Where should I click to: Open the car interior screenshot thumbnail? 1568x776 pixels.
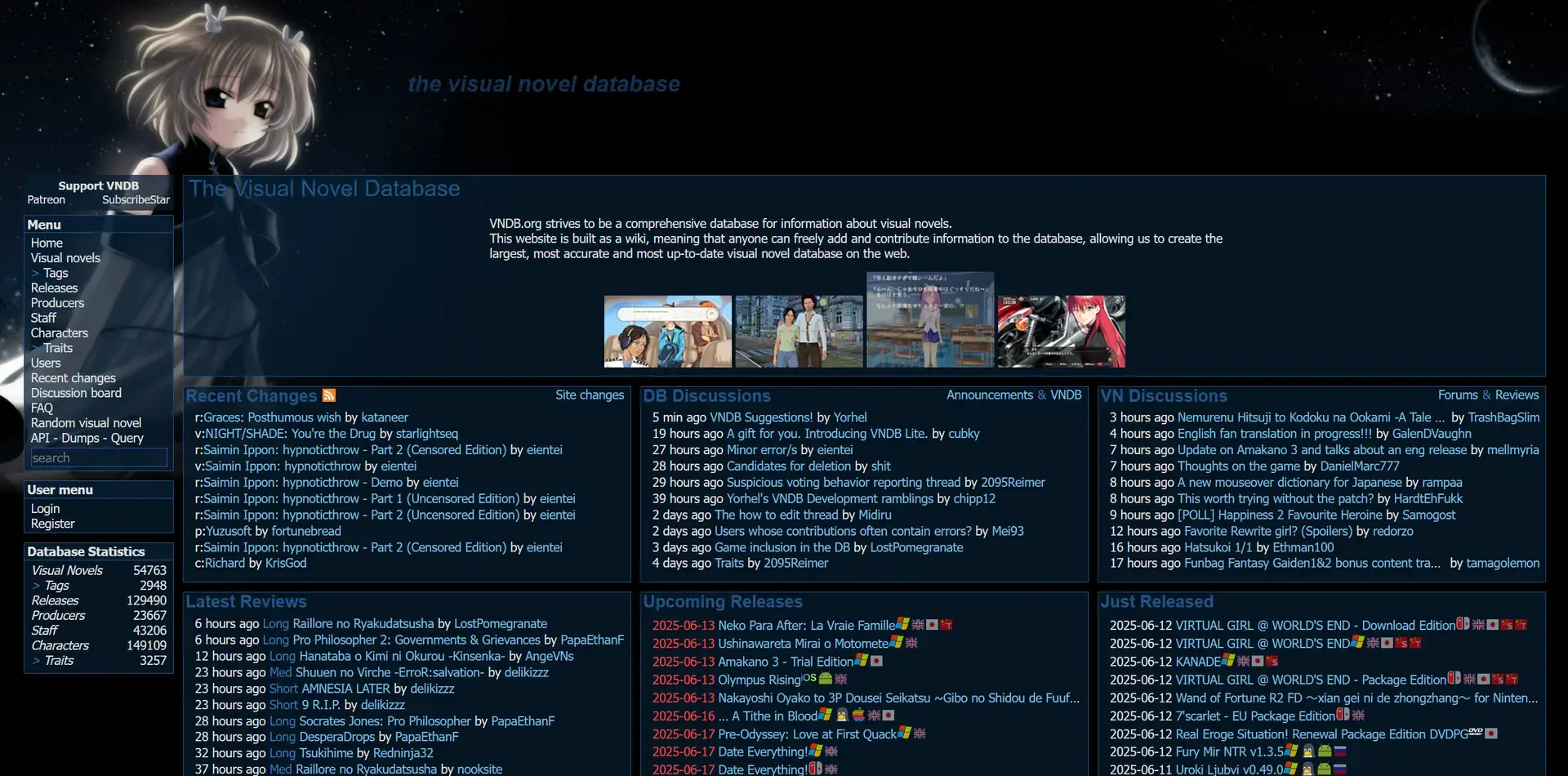(668, 332)
